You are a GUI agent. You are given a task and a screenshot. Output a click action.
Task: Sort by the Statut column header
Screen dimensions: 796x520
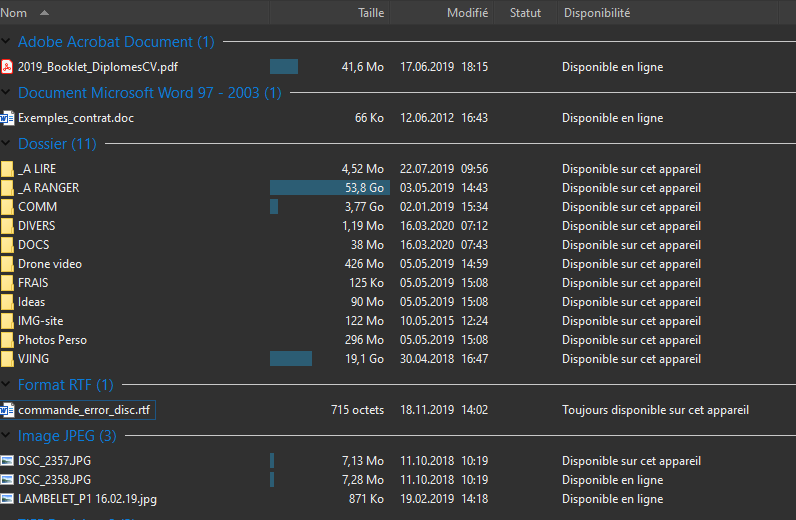point(525,13)
